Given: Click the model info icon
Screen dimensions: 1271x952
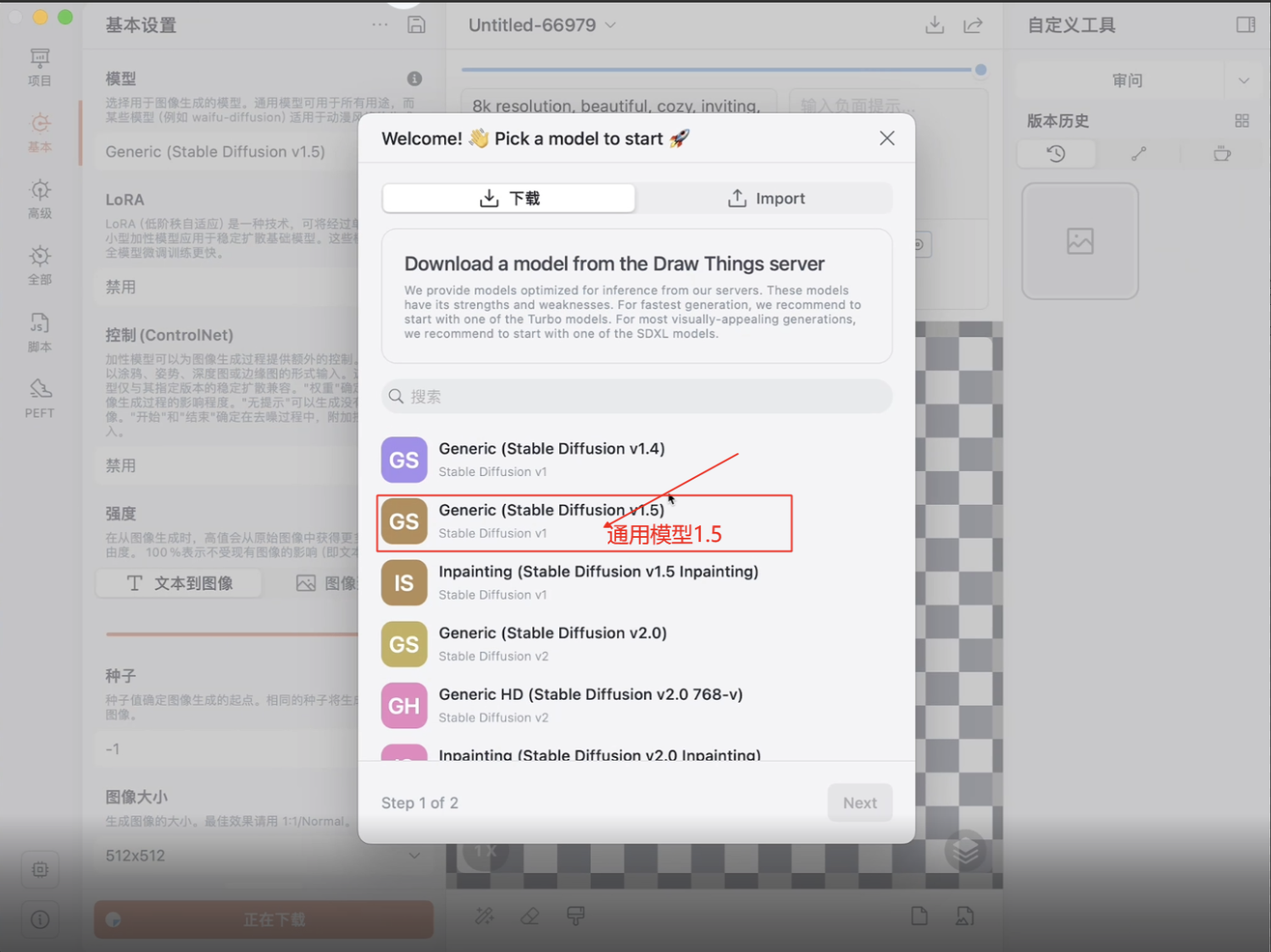Looking at the screenshot, I should [414, 79].
